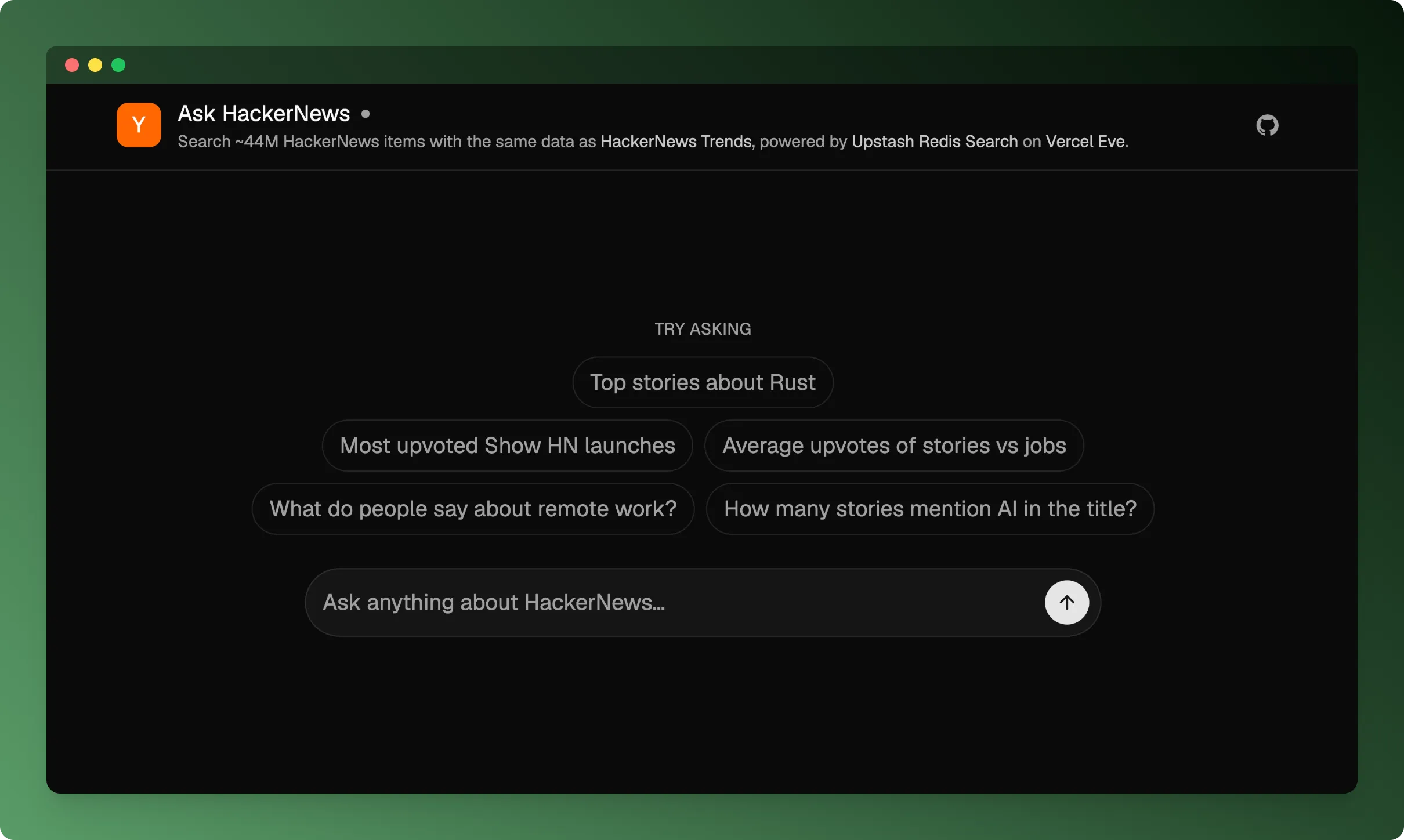Image resolution: width=1404 pixels, height=840 pixels.
Task: Minimize the window with the yellow button
Action: [x=95, y=65]
